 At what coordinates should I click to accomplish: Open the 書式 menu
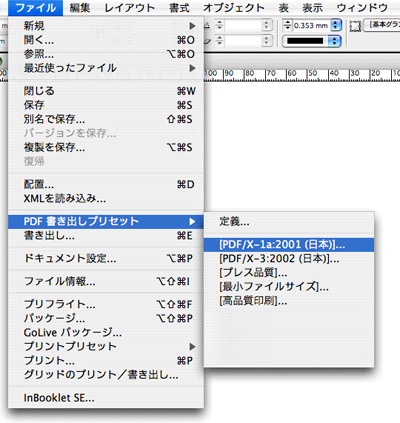pos(179,8)
